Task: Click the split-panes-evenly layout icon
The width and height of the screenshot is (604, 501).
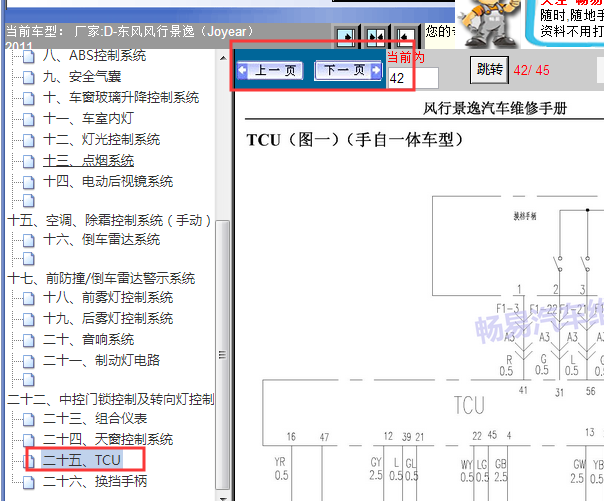Action: [x=375, y=37]
